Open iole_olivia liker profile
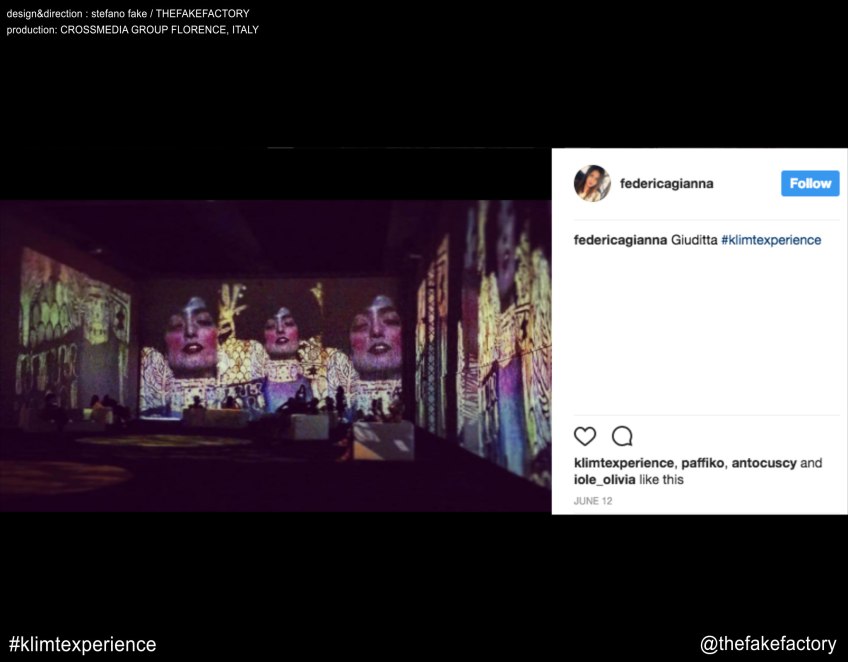848x662 pixels. 604,480
